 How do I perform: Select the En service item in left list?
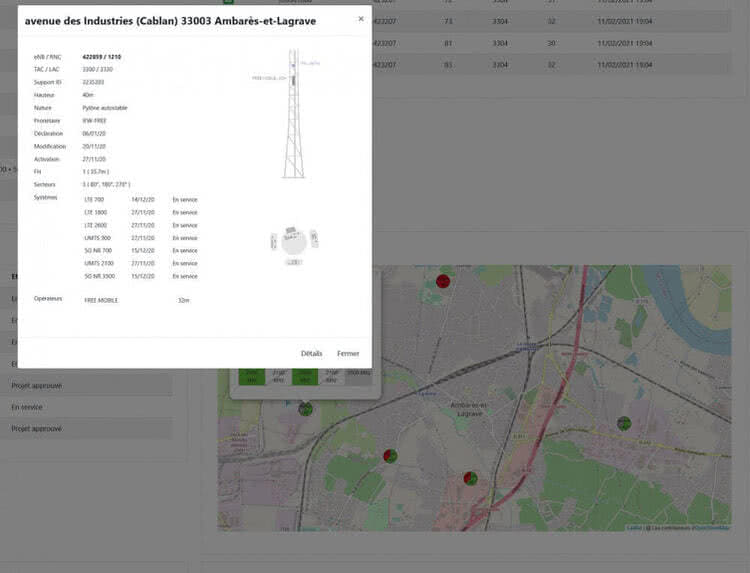point(27,407)
